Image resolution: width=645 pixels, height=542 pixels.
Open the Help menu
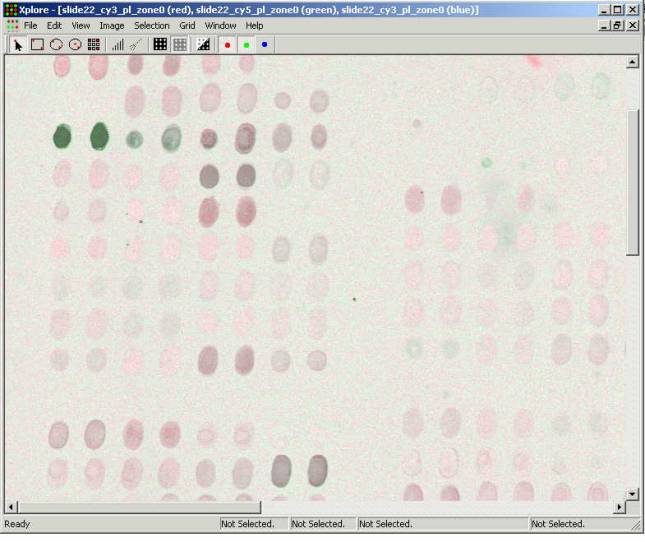pyautogui.click(x=254, y=25)
